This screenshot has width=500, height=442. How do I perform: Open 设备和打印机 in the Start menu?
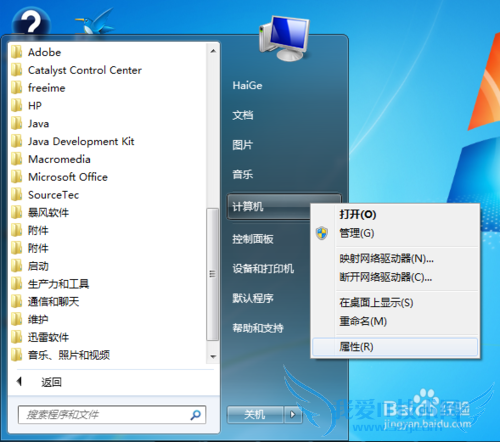(263, 269)
